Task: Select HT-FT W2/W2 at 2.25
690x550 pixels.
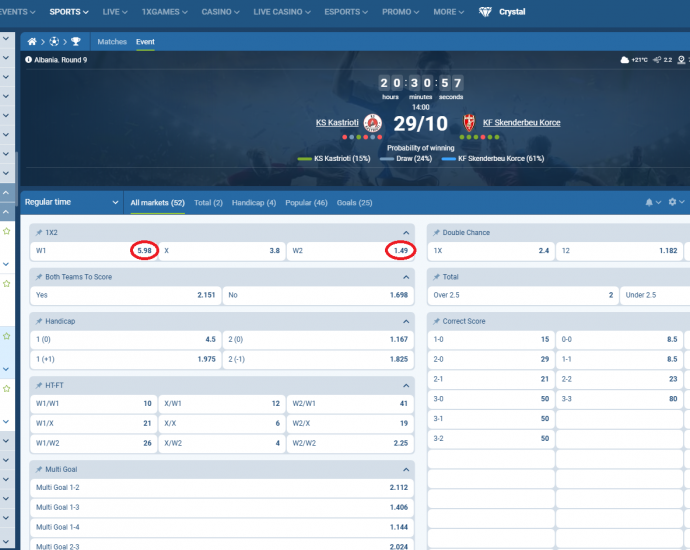Action: tap(350, 444)
